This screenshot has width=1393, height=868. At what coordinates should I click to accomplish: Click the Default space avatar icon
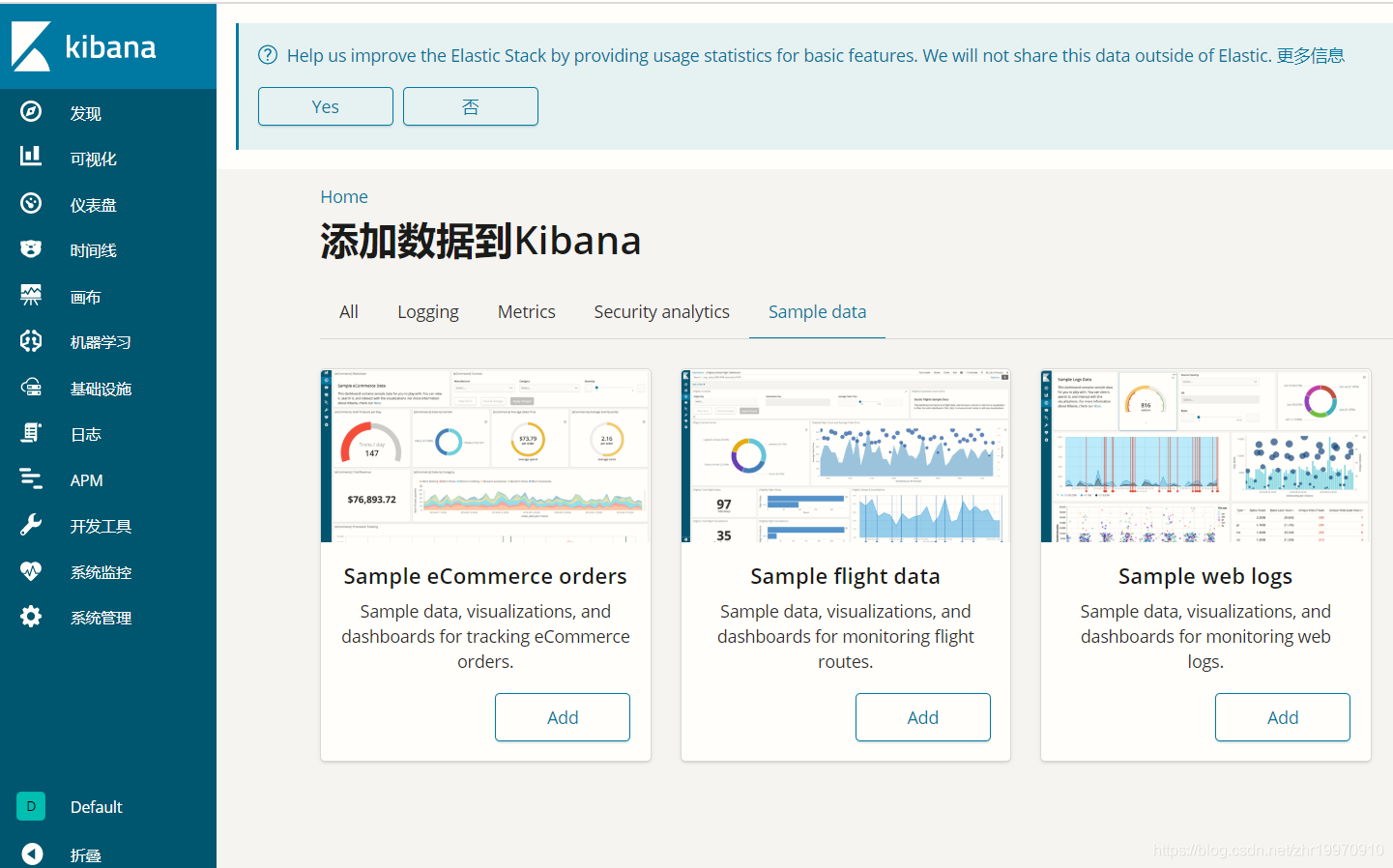tap(31, 806)
